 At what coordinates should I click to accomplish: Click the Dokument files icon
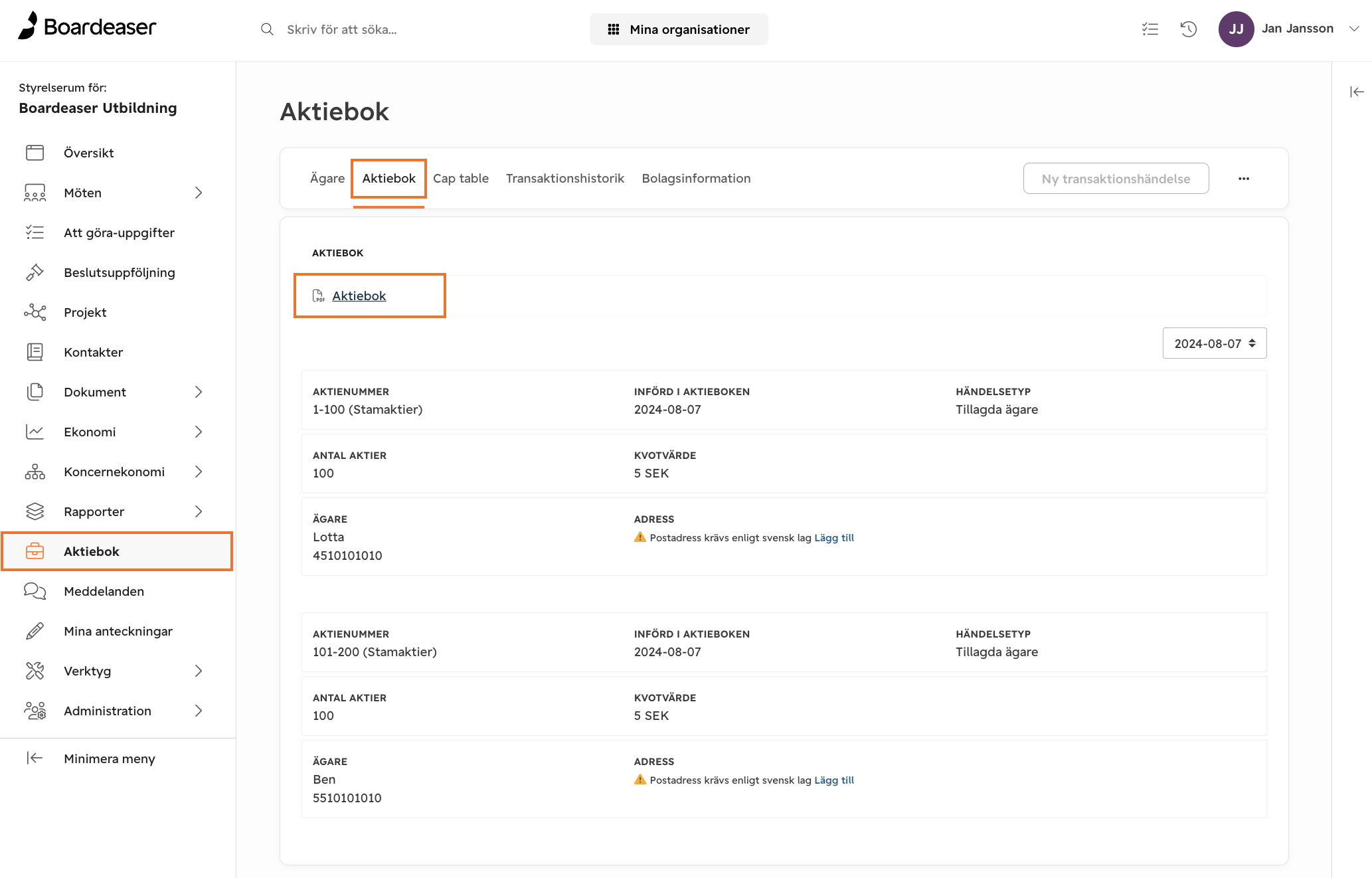click(35, 392)
